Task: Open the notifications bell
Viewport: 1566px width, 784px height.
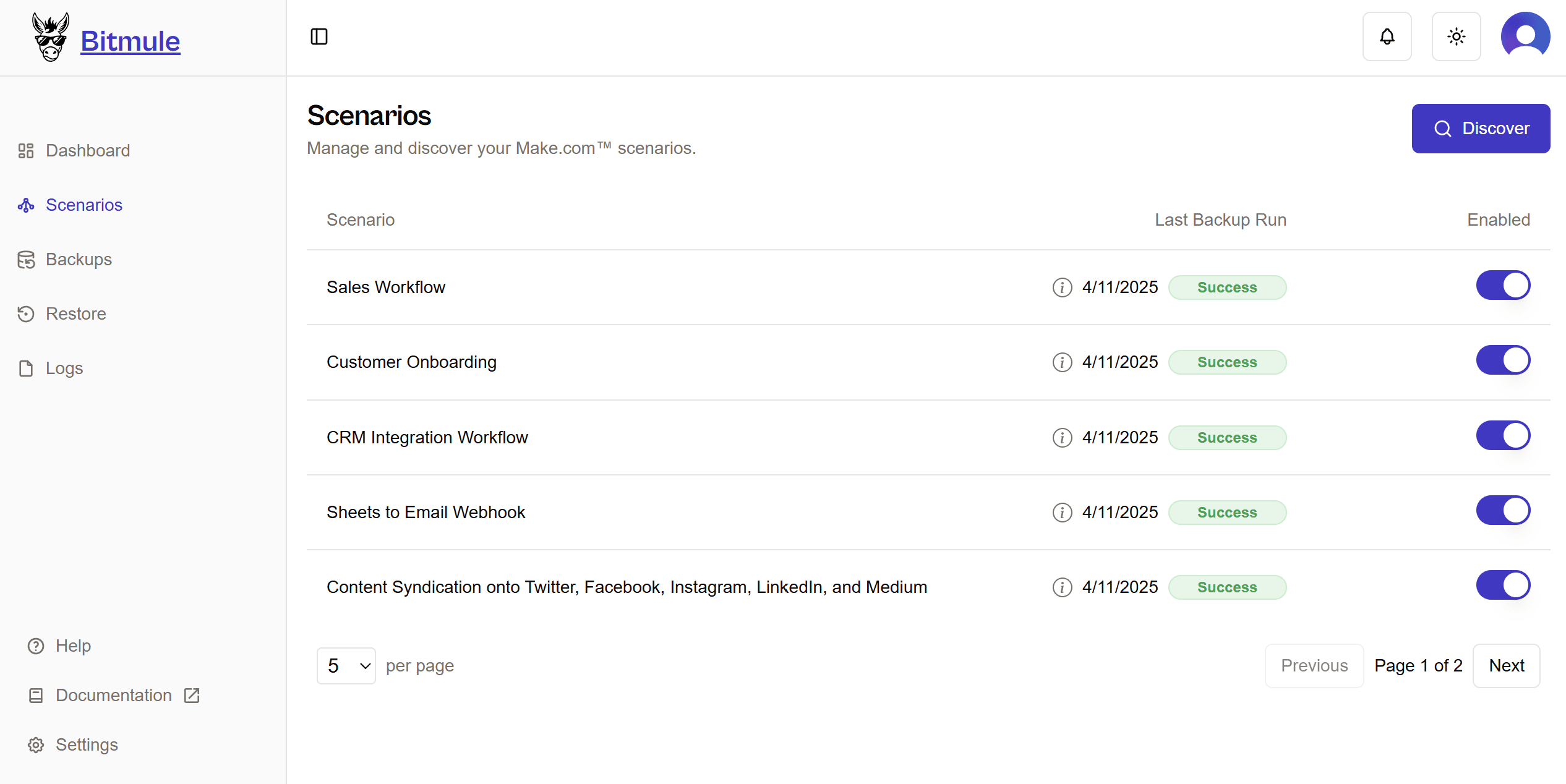Action: [x=1387, y=36]
